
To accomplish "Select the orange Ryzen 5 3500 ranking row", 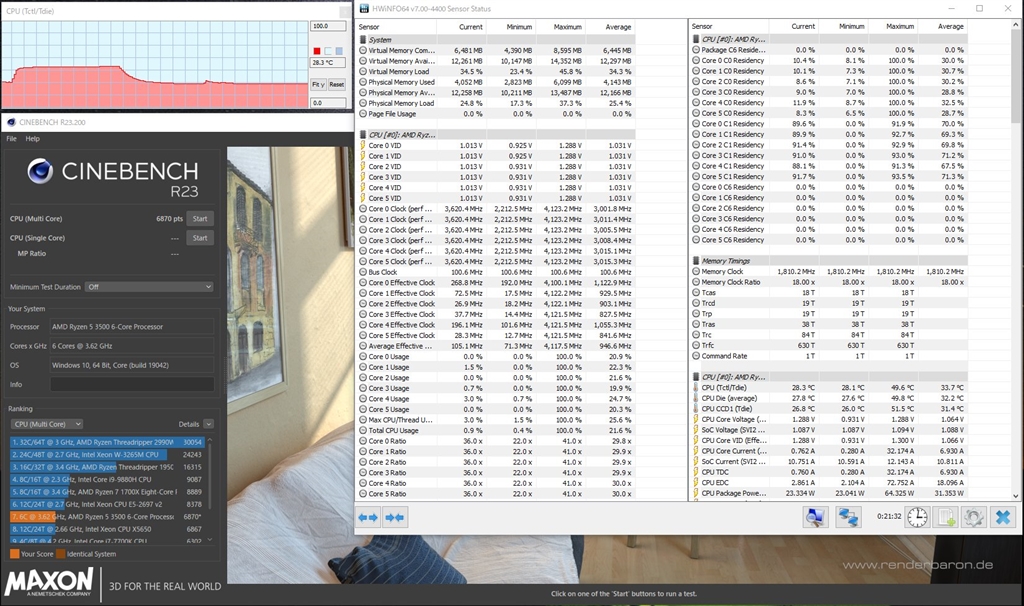I will [107, 517].
